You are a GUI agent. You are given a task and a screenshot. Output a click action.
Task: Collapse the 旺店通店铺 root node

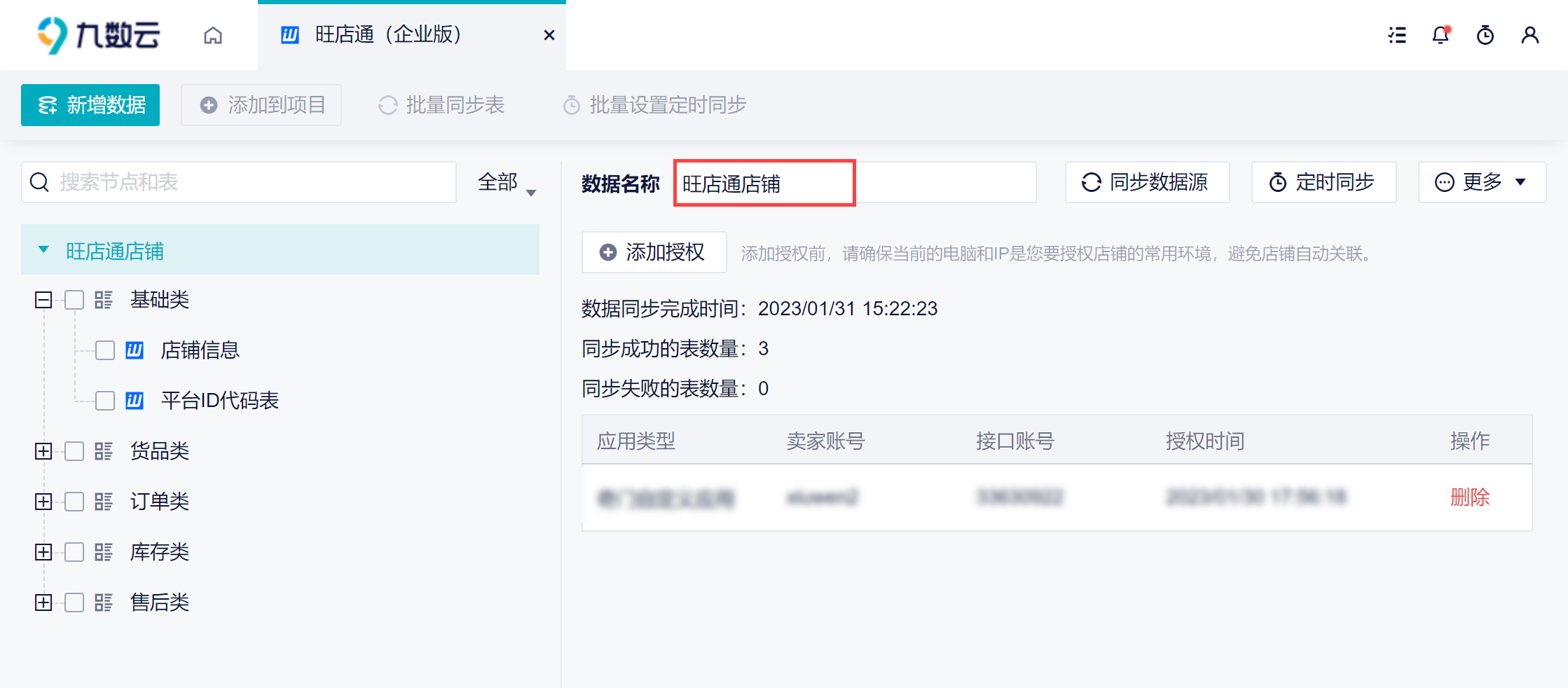click(x=43, y=250)
